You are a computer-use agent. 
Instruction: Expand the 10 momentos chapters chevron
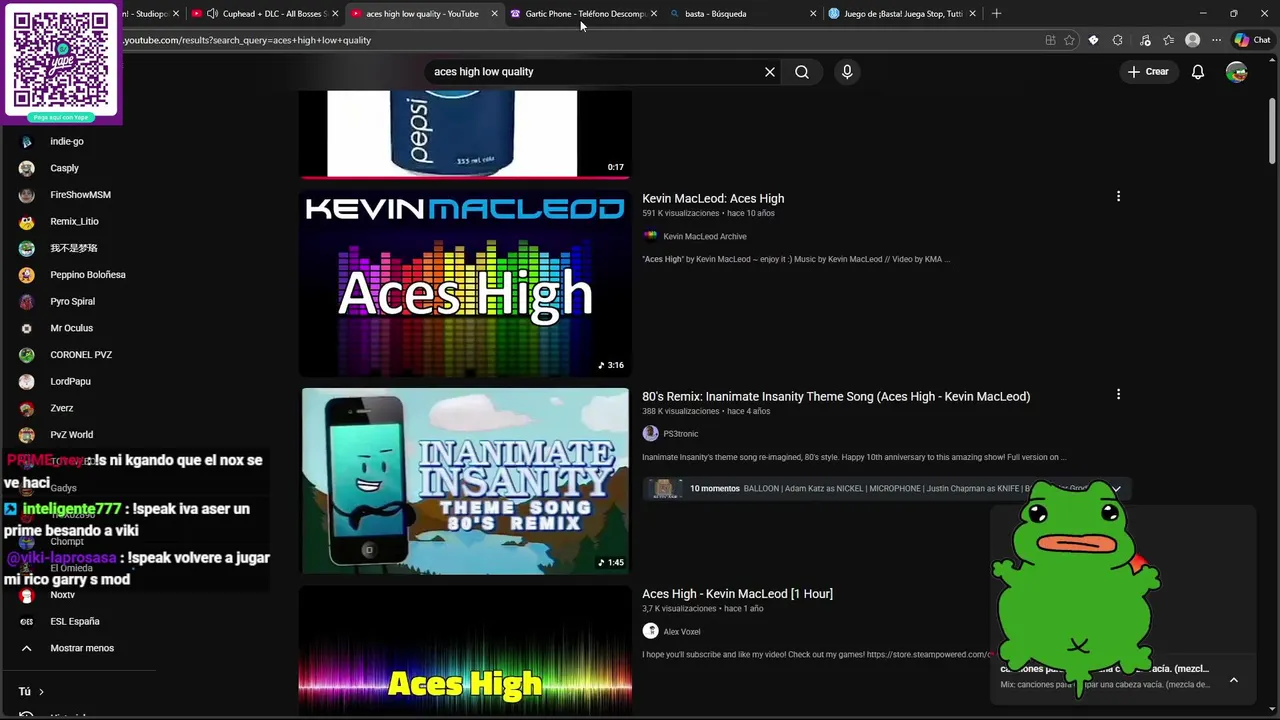coord(1116,488)
